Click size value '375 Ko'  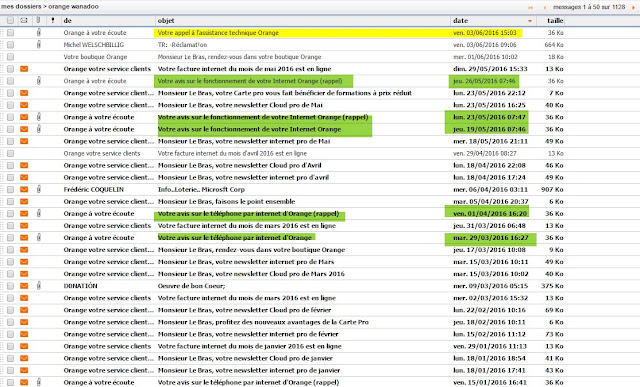[552, 286]
